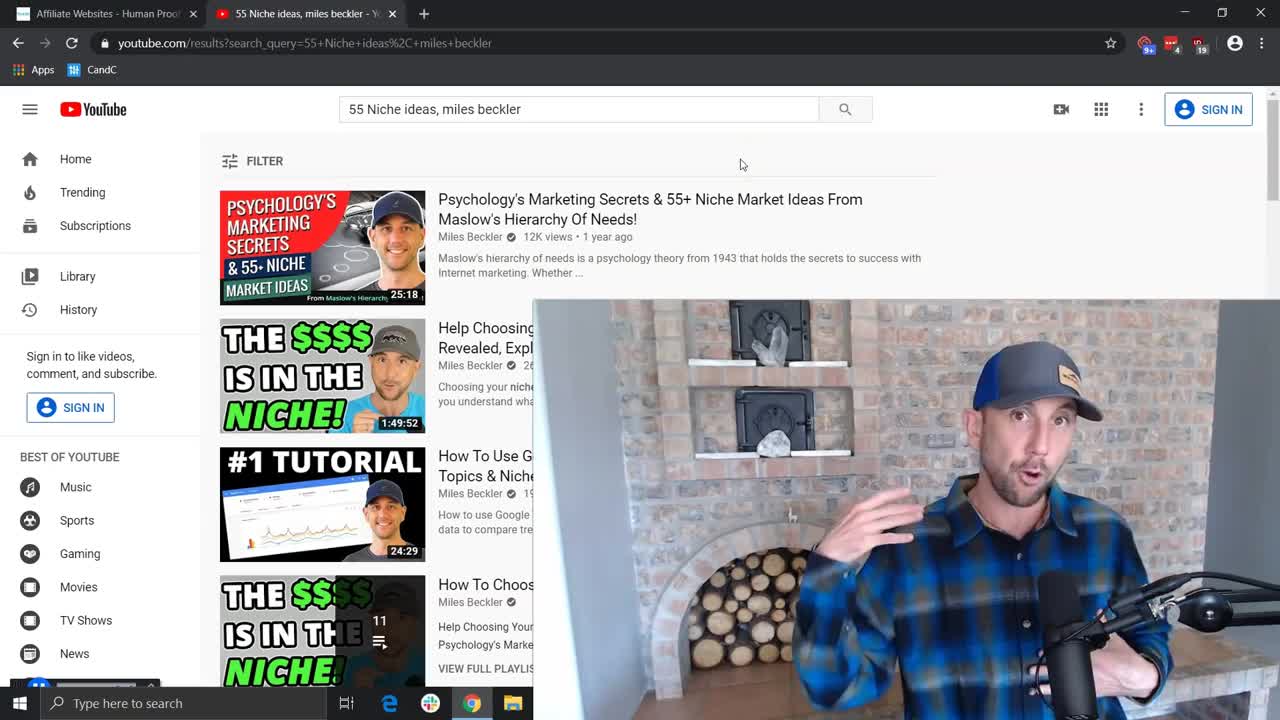Open the Chrome three-dot menu
Screen dimensions: 1280x720
(1262, 43)
